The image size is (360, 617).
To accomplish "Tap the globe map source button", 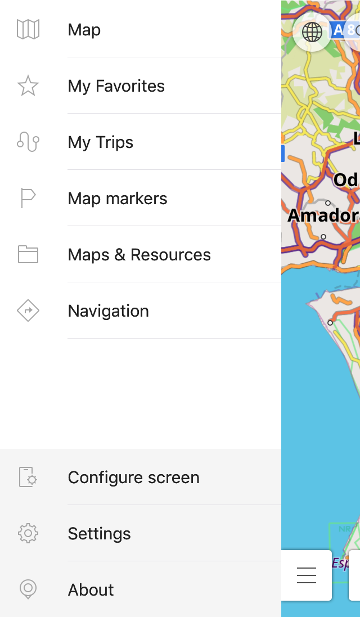I will [x=312, y=32].
